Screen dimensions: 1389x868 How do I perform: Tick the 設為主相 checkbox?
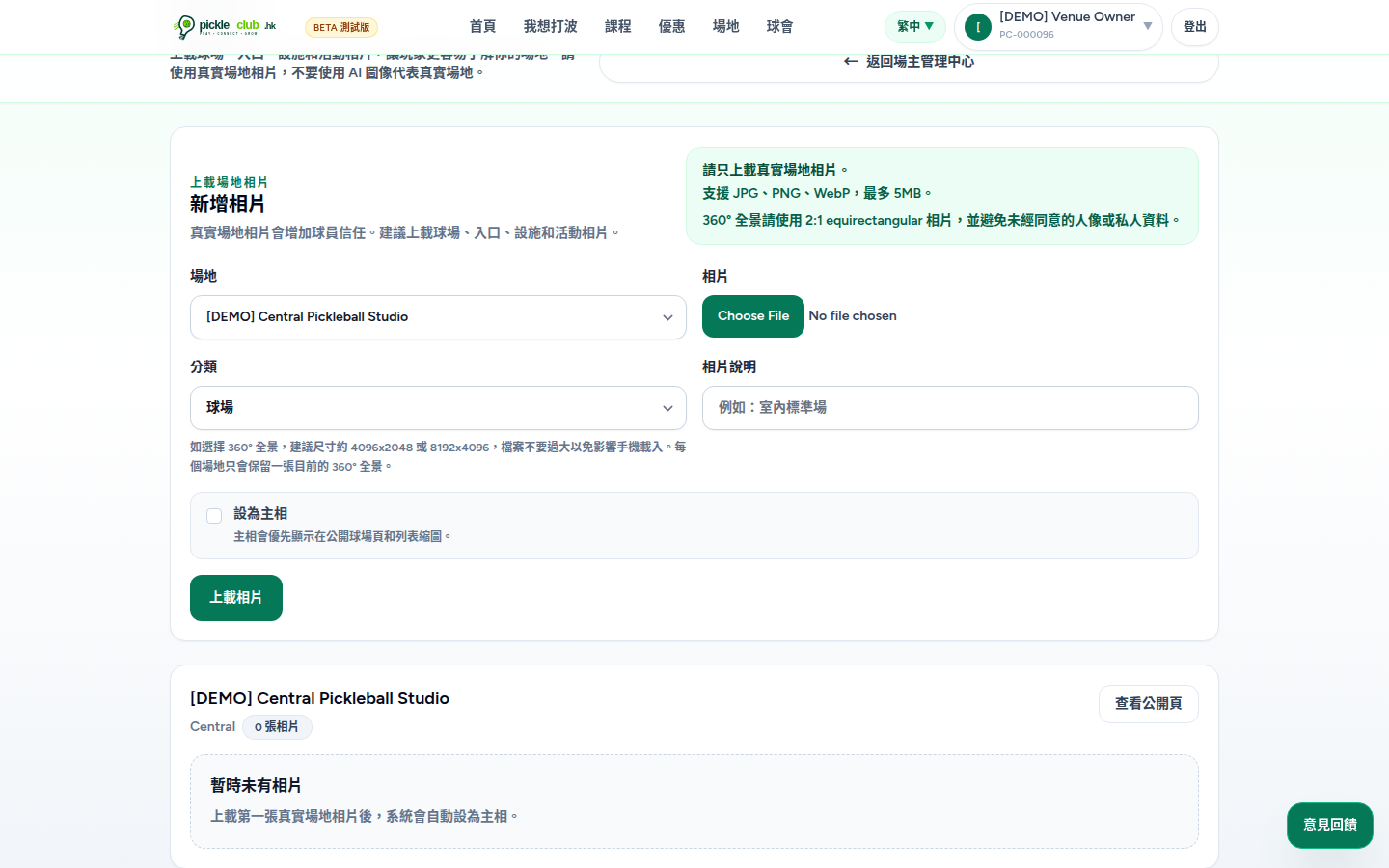[x=214, y=516]
